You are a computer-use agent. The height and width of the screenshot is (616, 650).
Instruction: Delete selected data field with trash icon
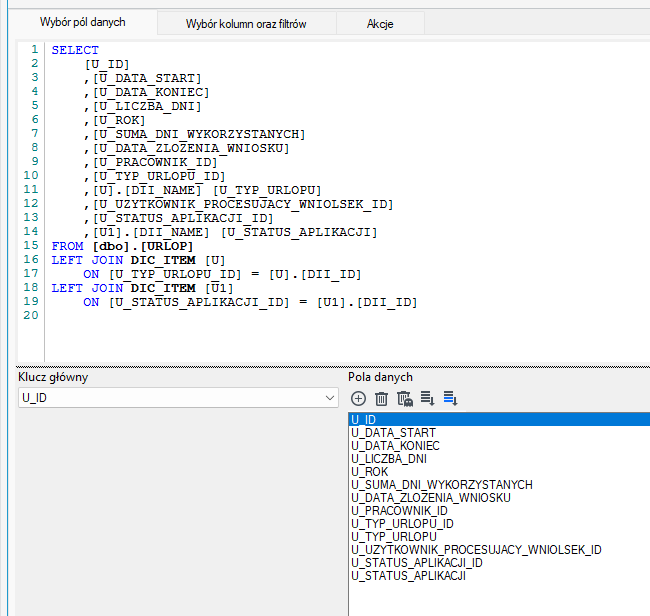pyautogui.click(x=381, y=398)
